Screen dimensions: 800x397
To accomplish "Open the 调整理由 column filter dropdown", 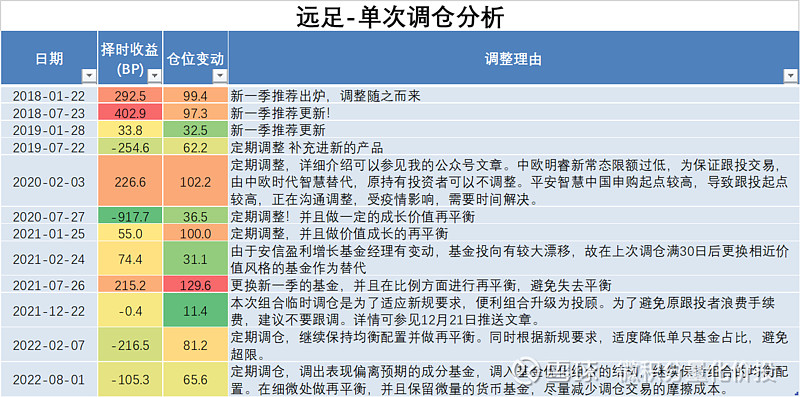I will [x=790, y=77].
